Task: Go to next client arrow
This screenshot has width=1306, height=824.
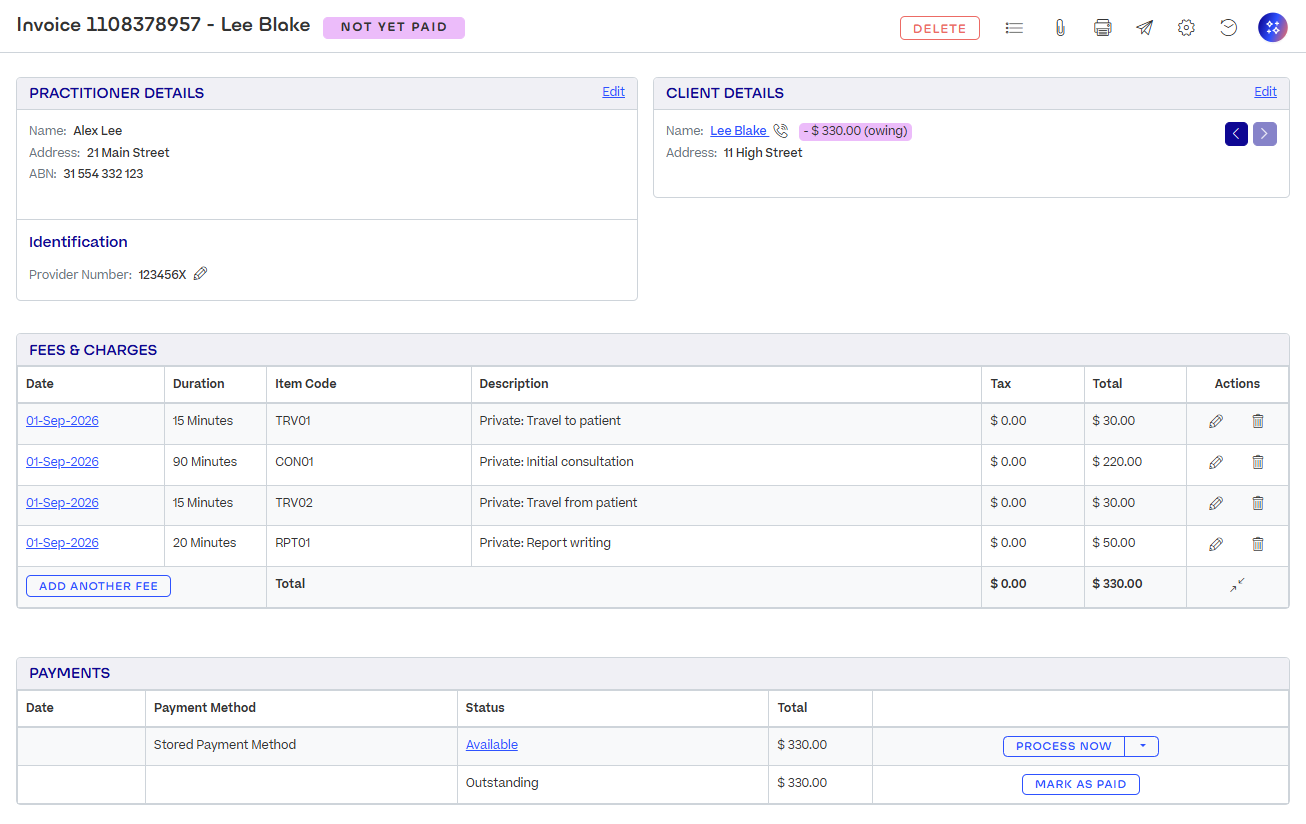Action: (1265, 133)
